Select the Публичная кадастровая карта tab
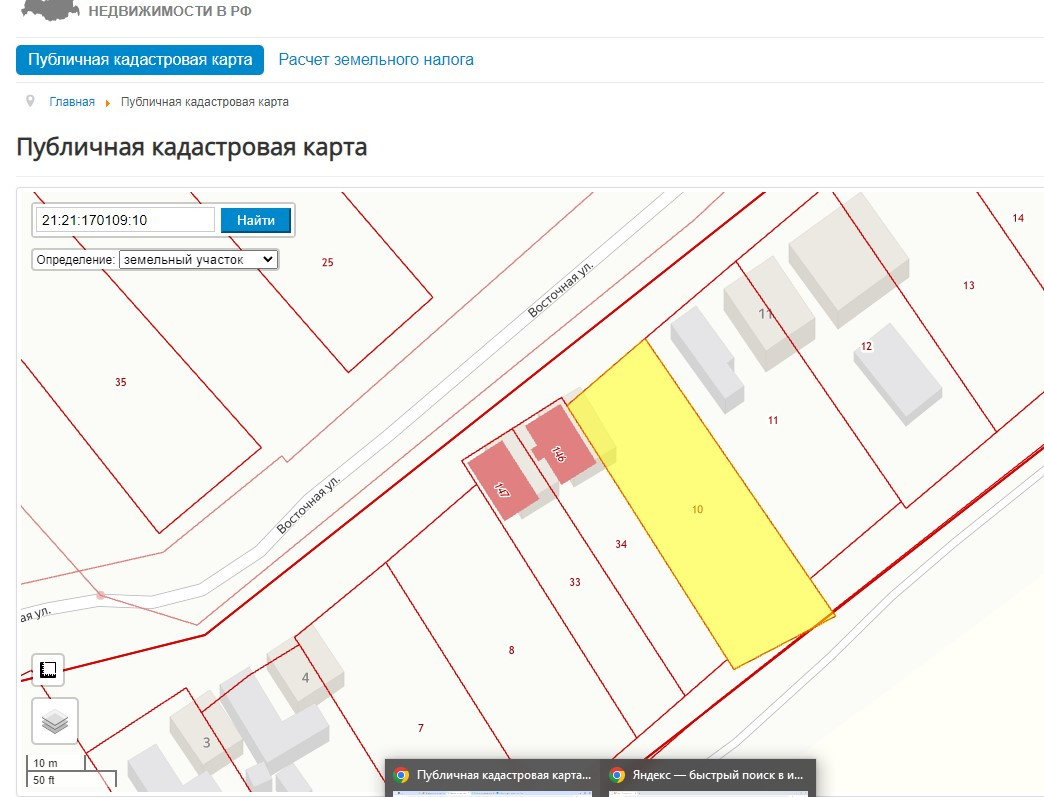 (x=140, y=60)
